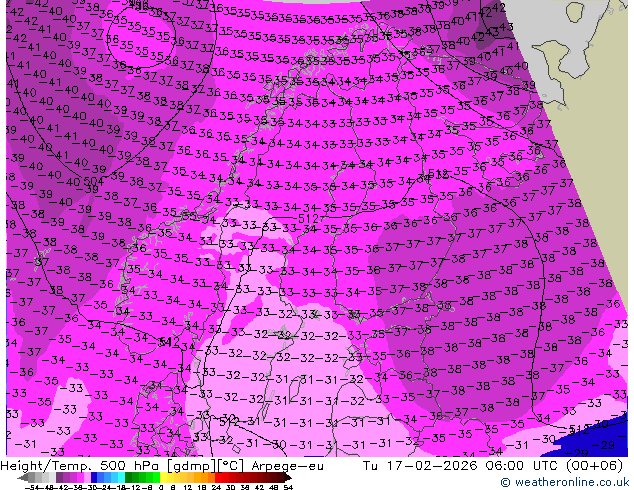
Task: Click the weatheronline.co.uk copyright link
Action: pos(565,482)
